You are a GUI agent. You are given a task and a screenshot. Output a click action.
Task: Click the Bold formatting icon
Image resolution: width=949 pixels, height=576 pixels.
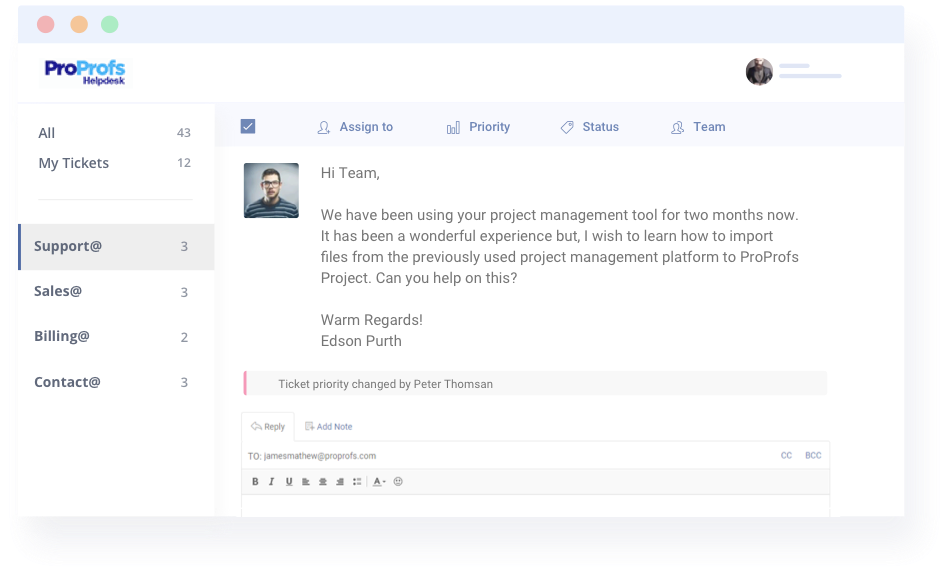pos(255,482)
